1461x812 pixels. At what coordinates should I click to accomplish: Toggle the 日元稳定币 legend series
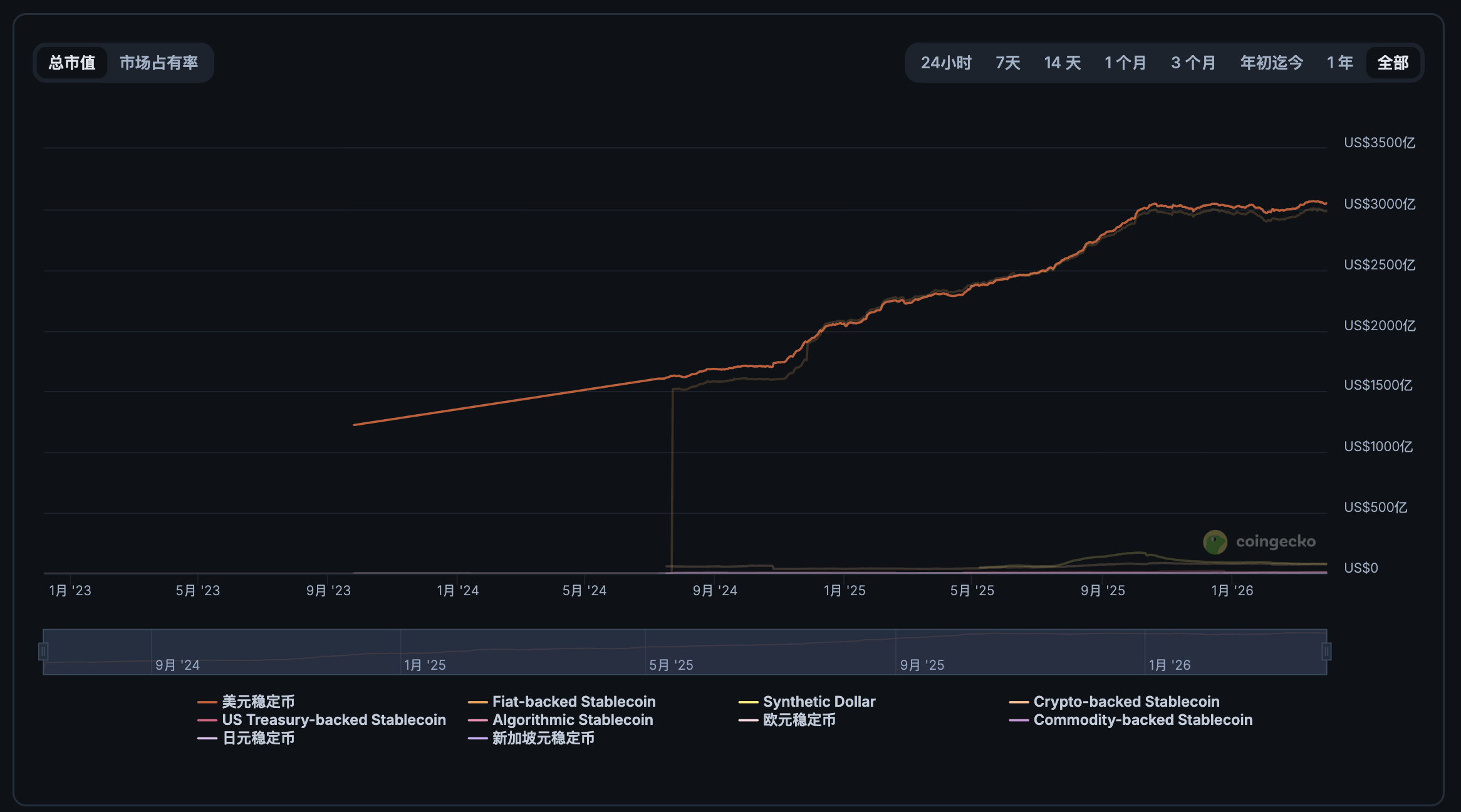pyautogui.click(x=246, y=738)
